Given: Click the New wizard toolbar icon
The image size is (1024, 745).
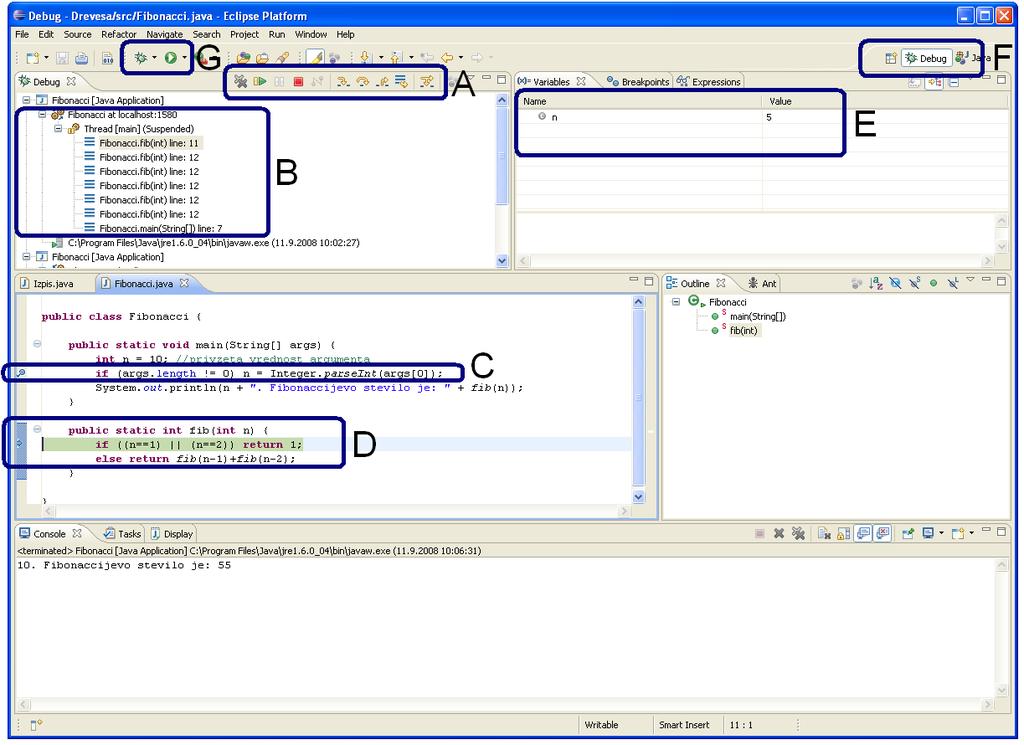Looking at the screenshot, I should point(33,58).
